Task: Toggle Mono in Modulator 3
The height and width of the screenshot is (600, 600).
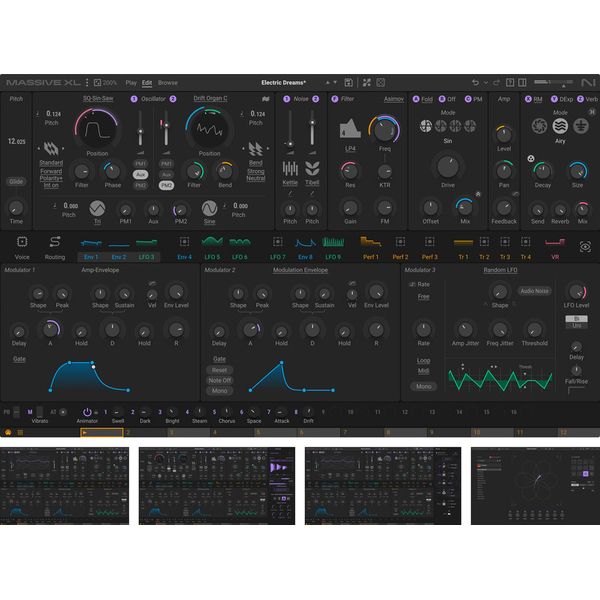Action: (424, 386)
